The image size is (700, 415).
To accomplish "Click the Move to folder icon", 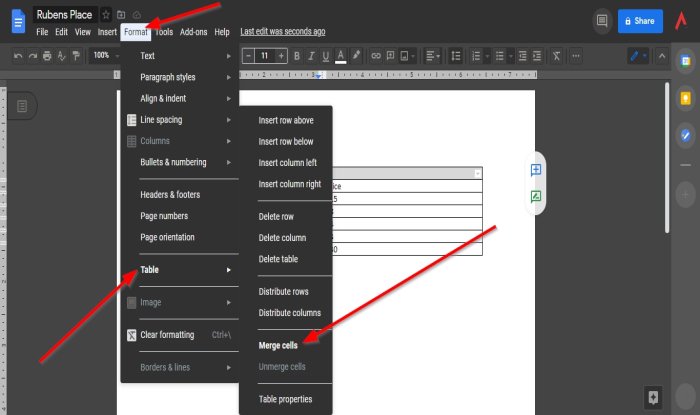I will (121, 15).
